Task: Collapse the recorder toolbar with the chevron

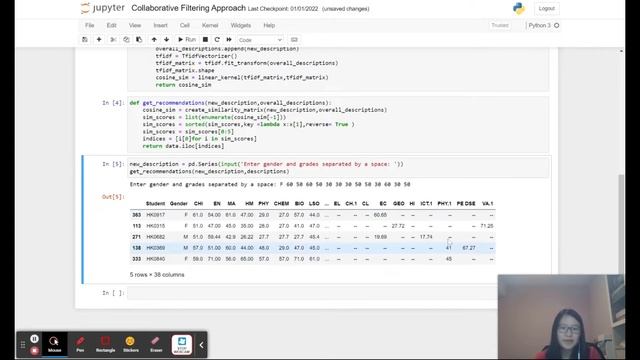Action: (x=201, y=345)
